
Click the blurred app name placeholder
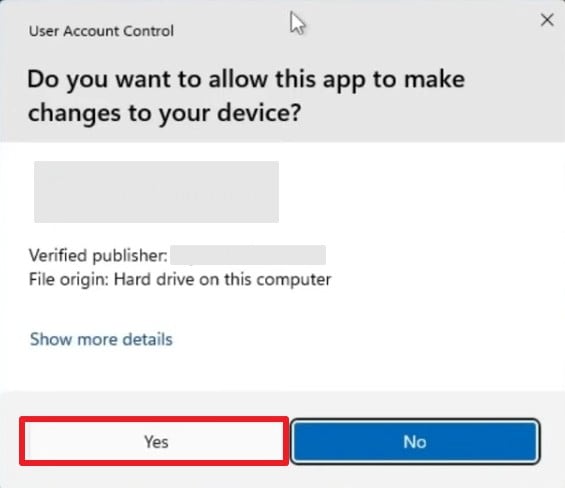(156, 192)
